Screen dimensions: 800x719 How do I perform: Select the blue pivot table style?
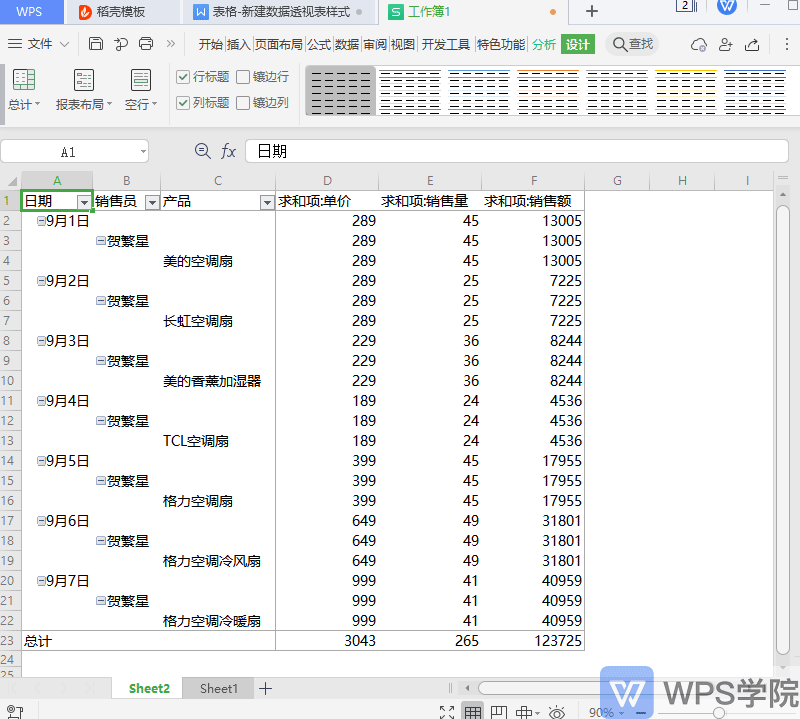click(479, 91)
